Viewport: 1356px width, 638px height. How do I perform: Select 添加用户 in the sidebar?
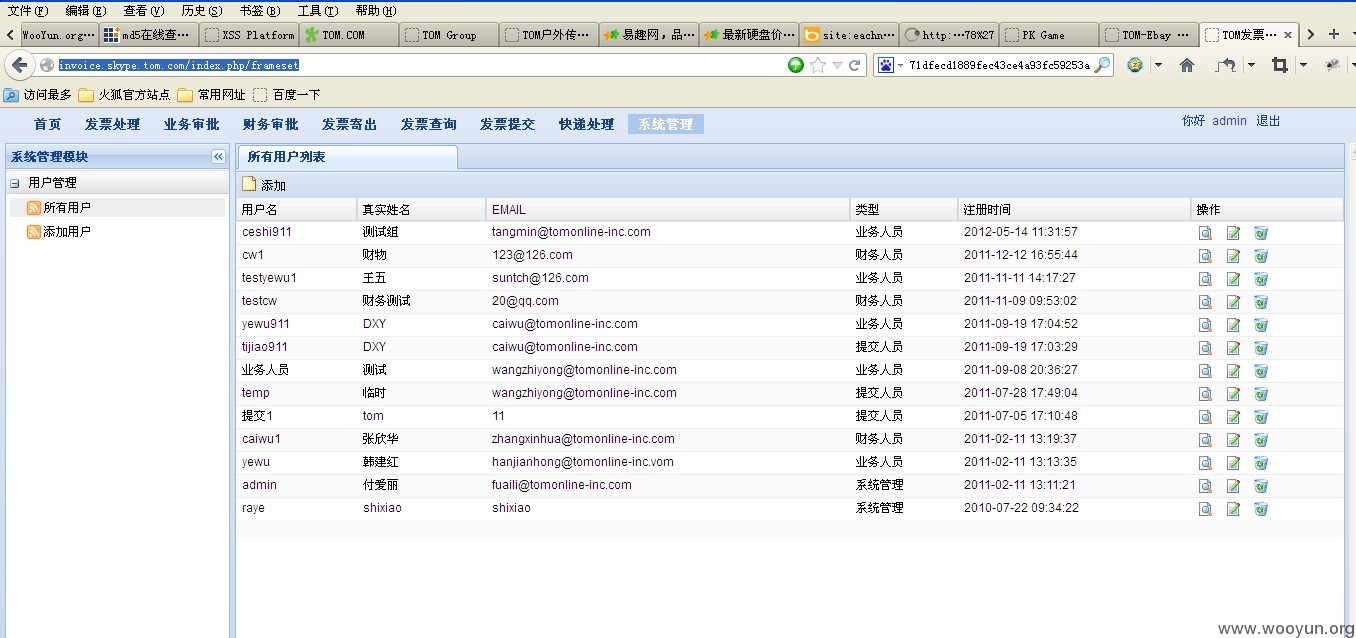coord(67,231)
